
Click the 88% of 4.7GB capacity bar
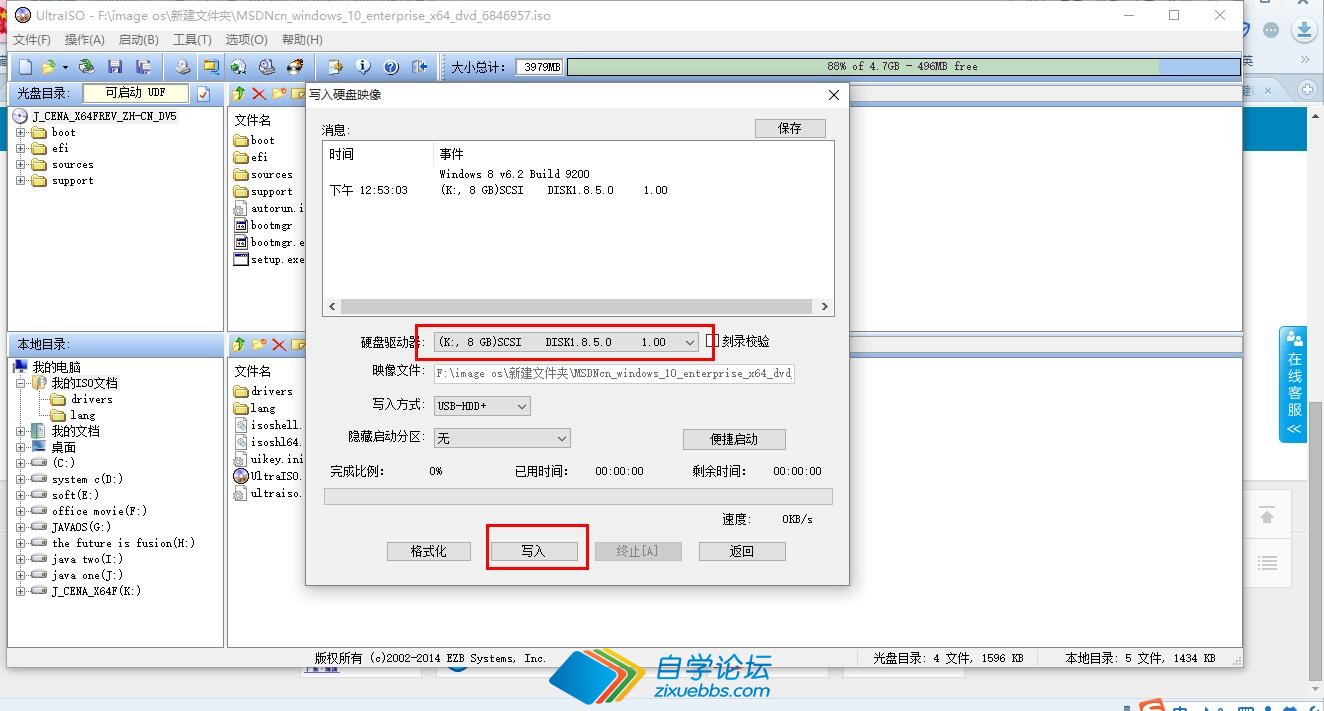904,67
